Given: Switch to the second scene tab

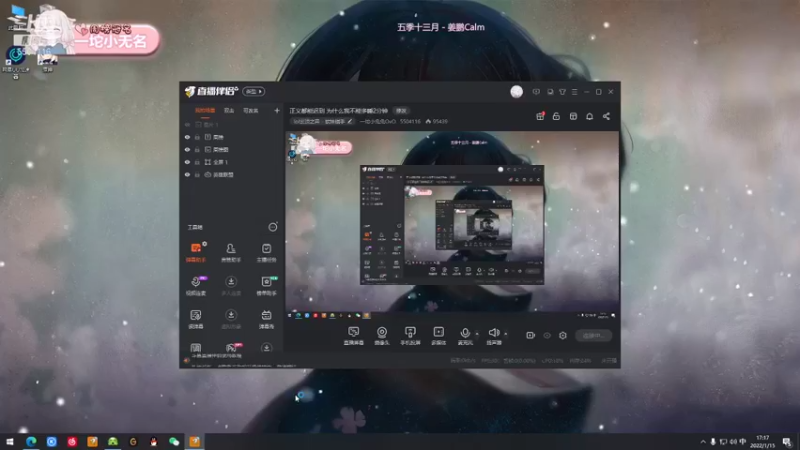Looking at the screenshot, I should coord(229,110).
